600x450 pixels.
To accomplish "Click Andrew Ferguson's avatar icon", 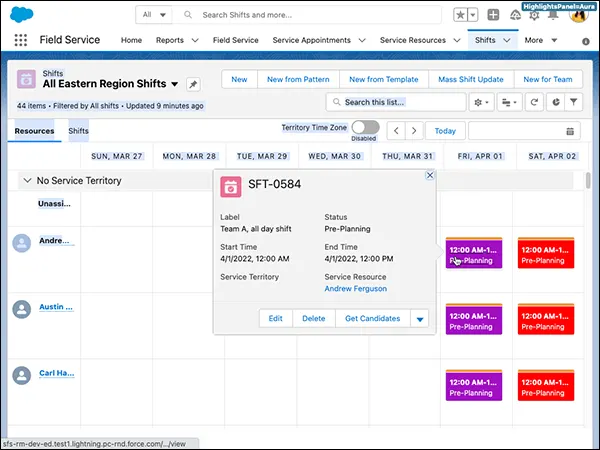I will tap(22, 243).
